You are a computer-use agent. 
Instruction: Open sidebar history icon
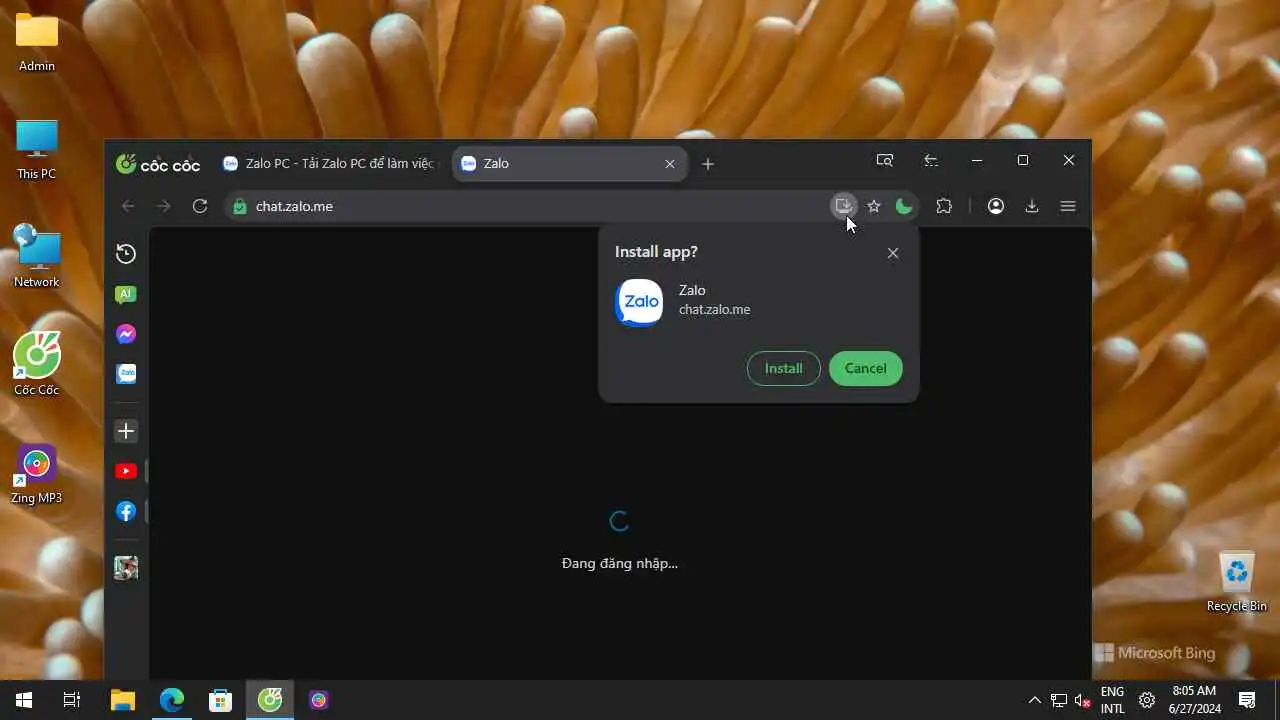click(126, 254)
